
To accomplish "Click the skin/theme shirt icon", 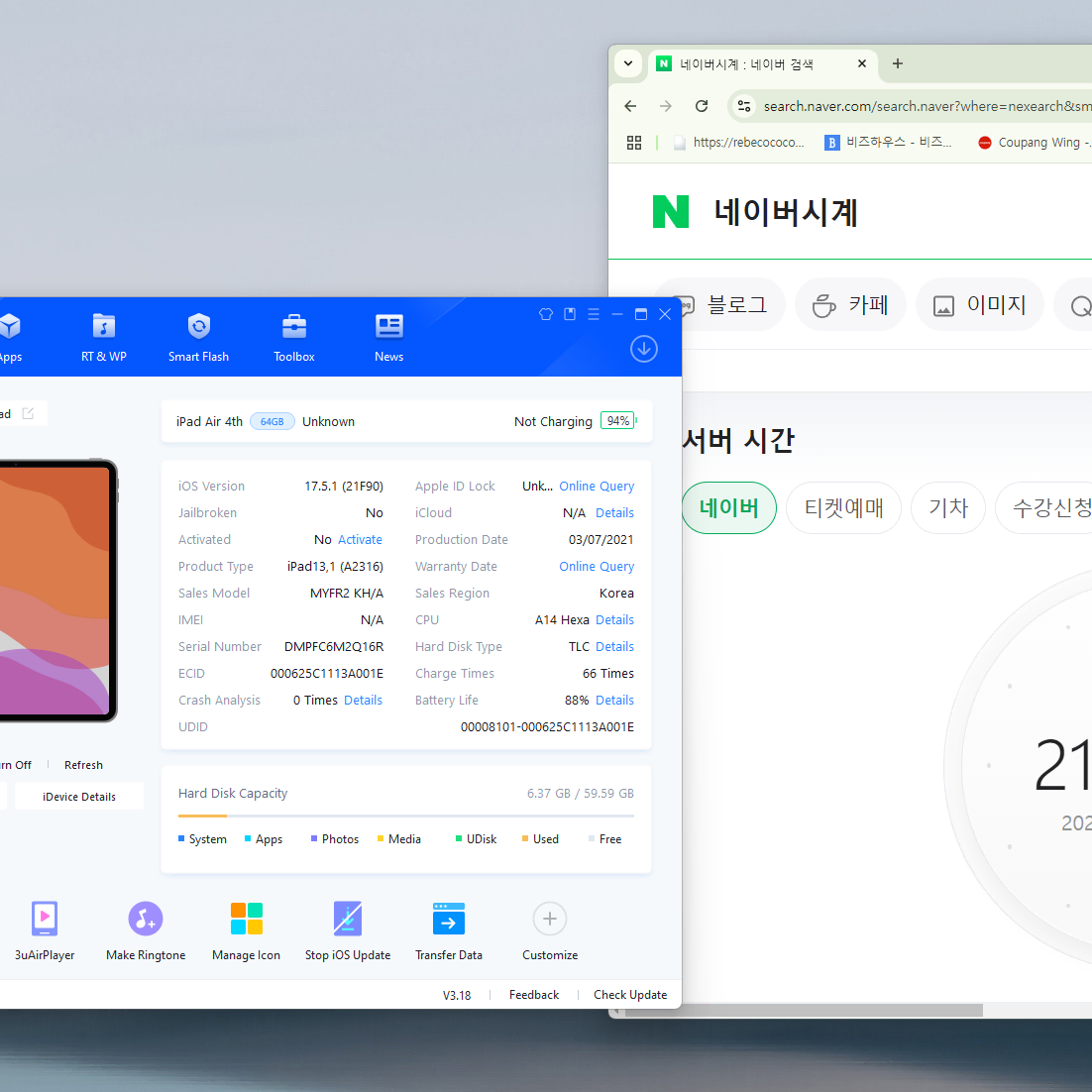I will [x=546, y=314].
